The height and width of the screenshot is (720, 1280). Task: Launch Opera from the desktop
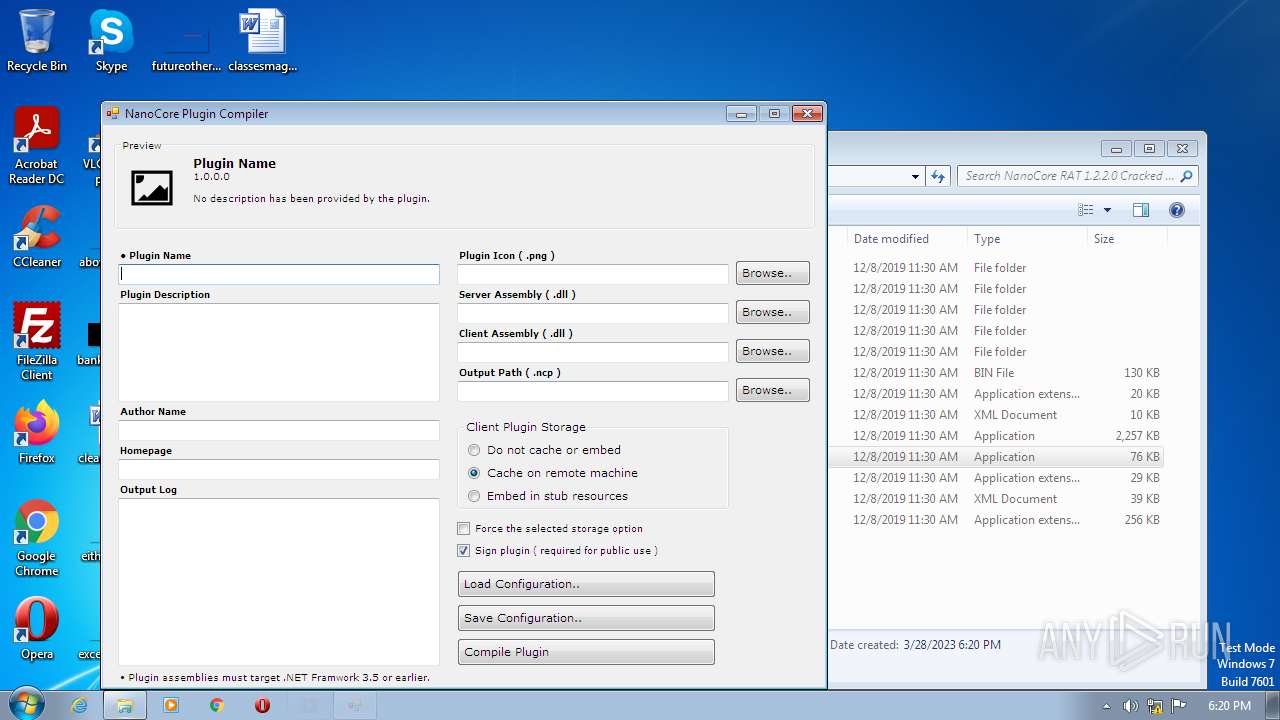pos(36,628)
